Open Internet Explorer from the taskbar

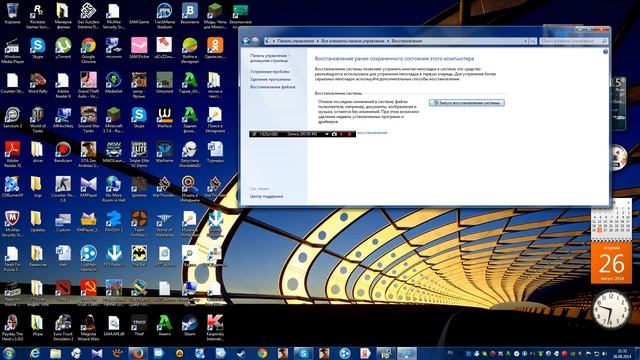(34, 353)
